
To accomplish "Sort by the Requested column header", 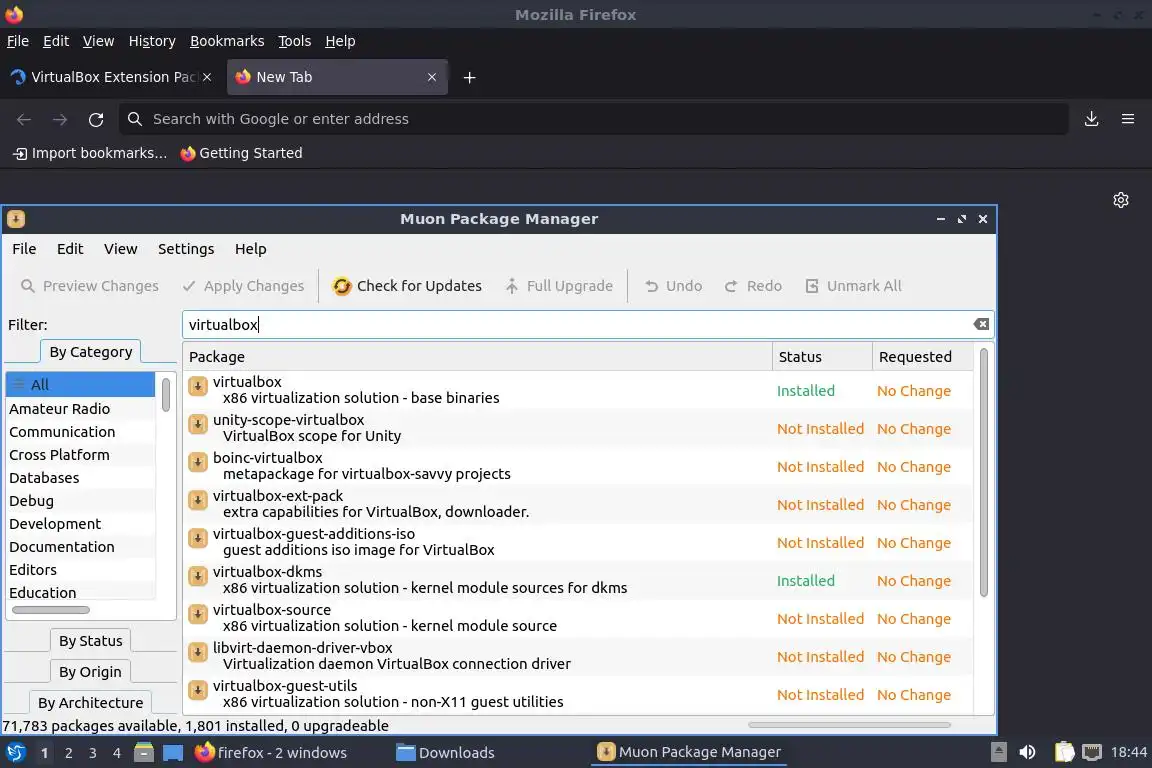I will 923,356.
